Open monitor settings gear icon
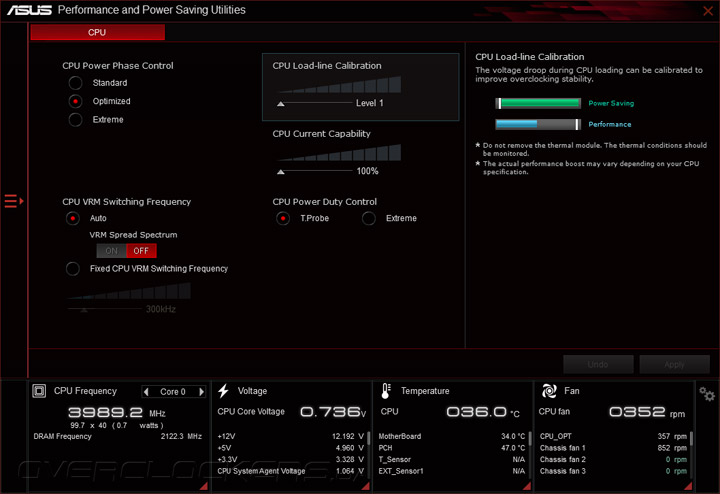 tap(707, 394)
